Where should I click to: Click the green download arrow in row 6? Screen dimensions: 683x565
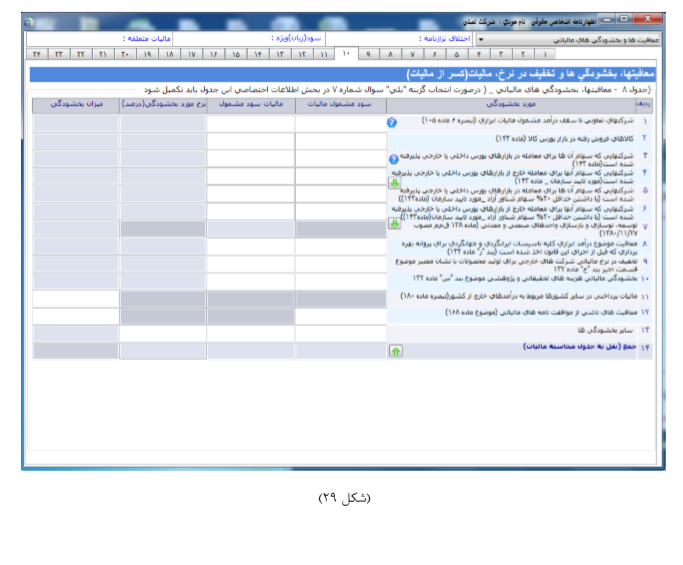tap(392, 223)
